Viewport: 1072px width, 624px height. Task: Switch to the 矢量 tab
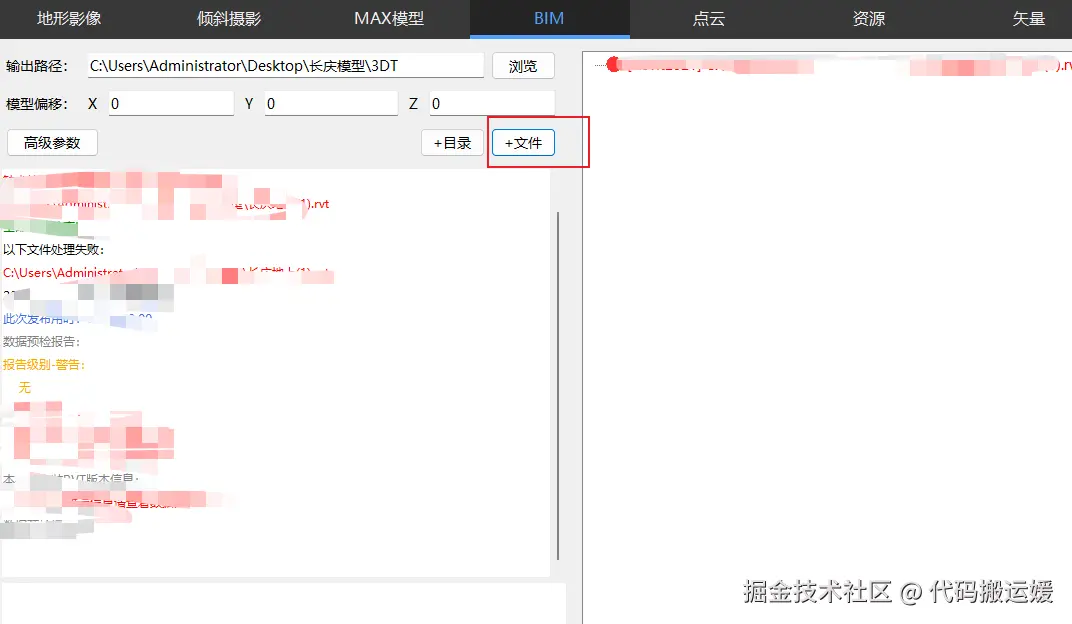[x=1029, y=18]
